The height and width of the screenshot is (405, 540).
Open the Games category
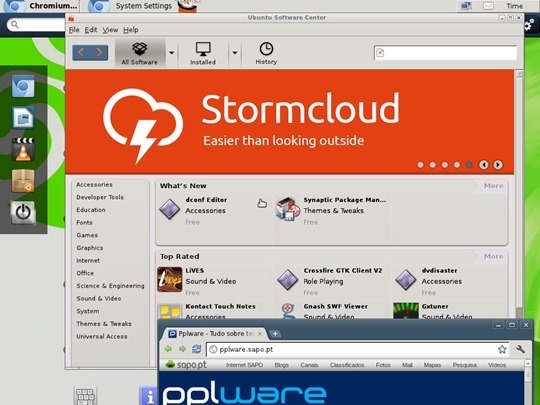(x=87, y=235)
